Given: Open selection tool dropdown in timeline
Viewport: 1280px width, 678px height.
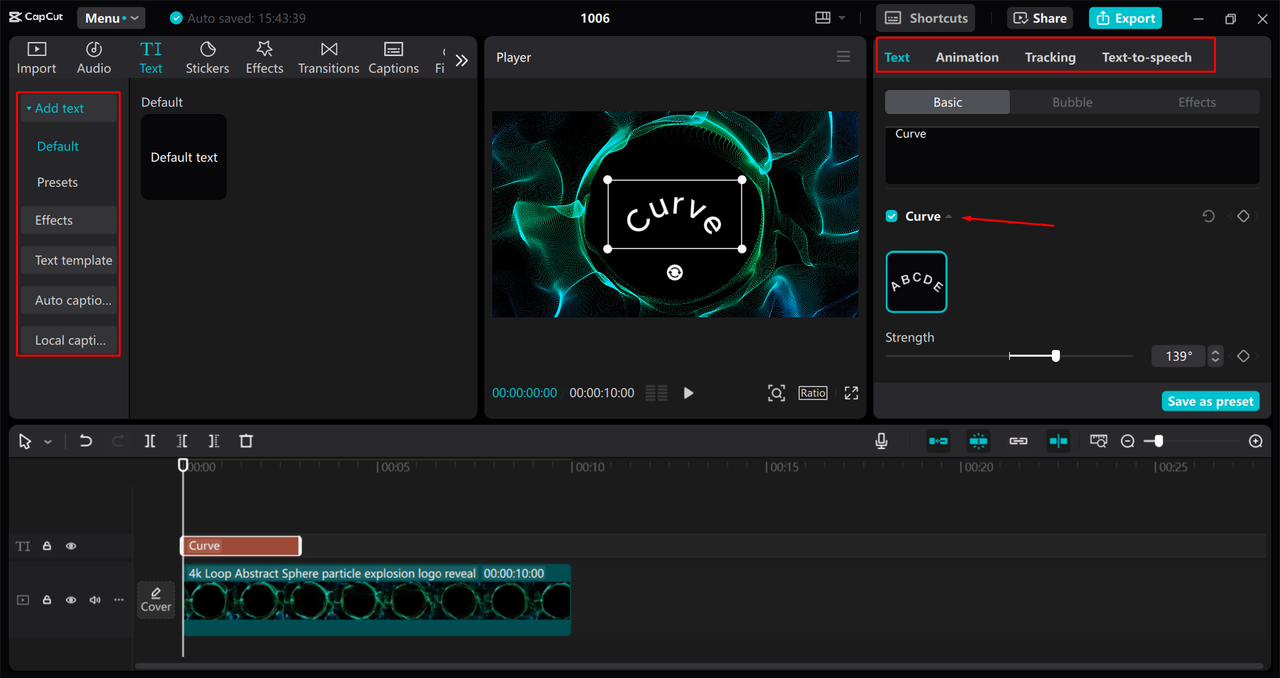Looking at the screenshot, I should tap(47, 442).
